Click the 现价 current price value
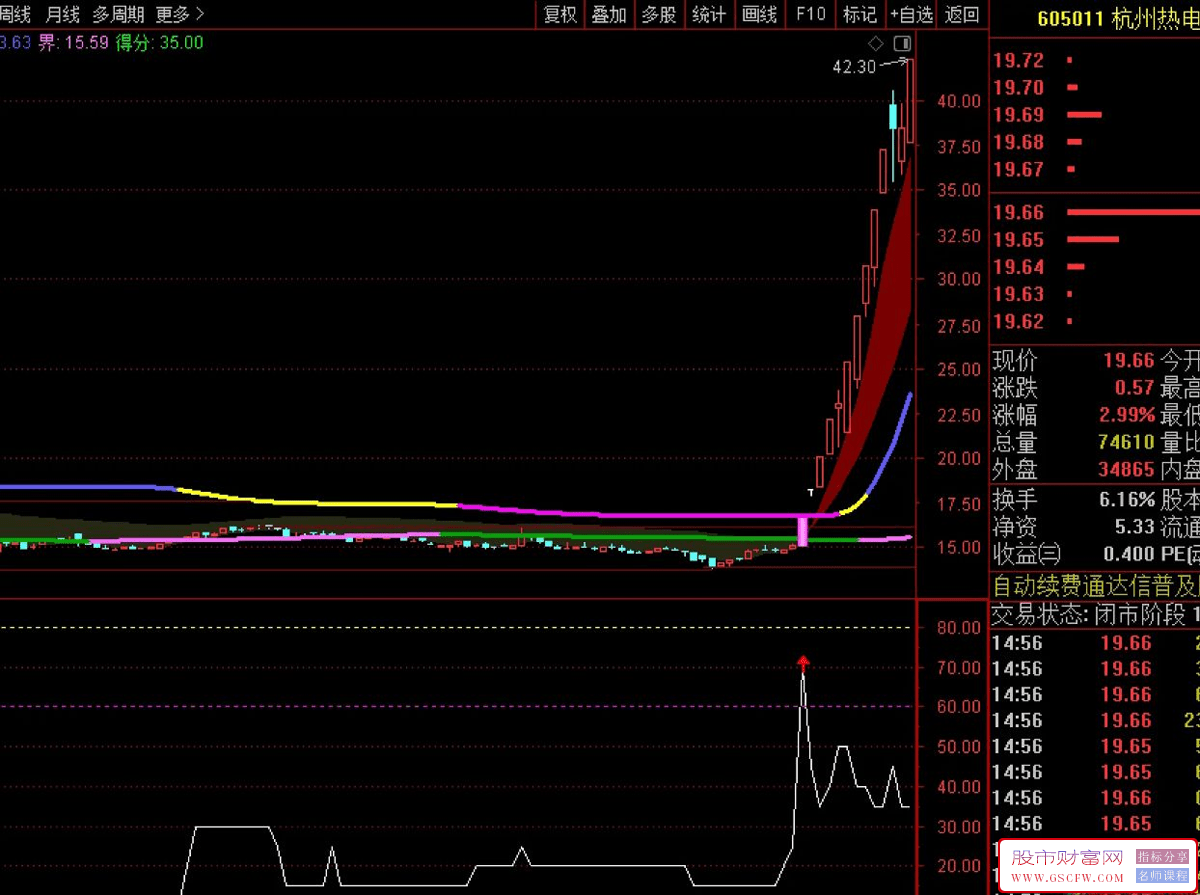 (1129, 360)
